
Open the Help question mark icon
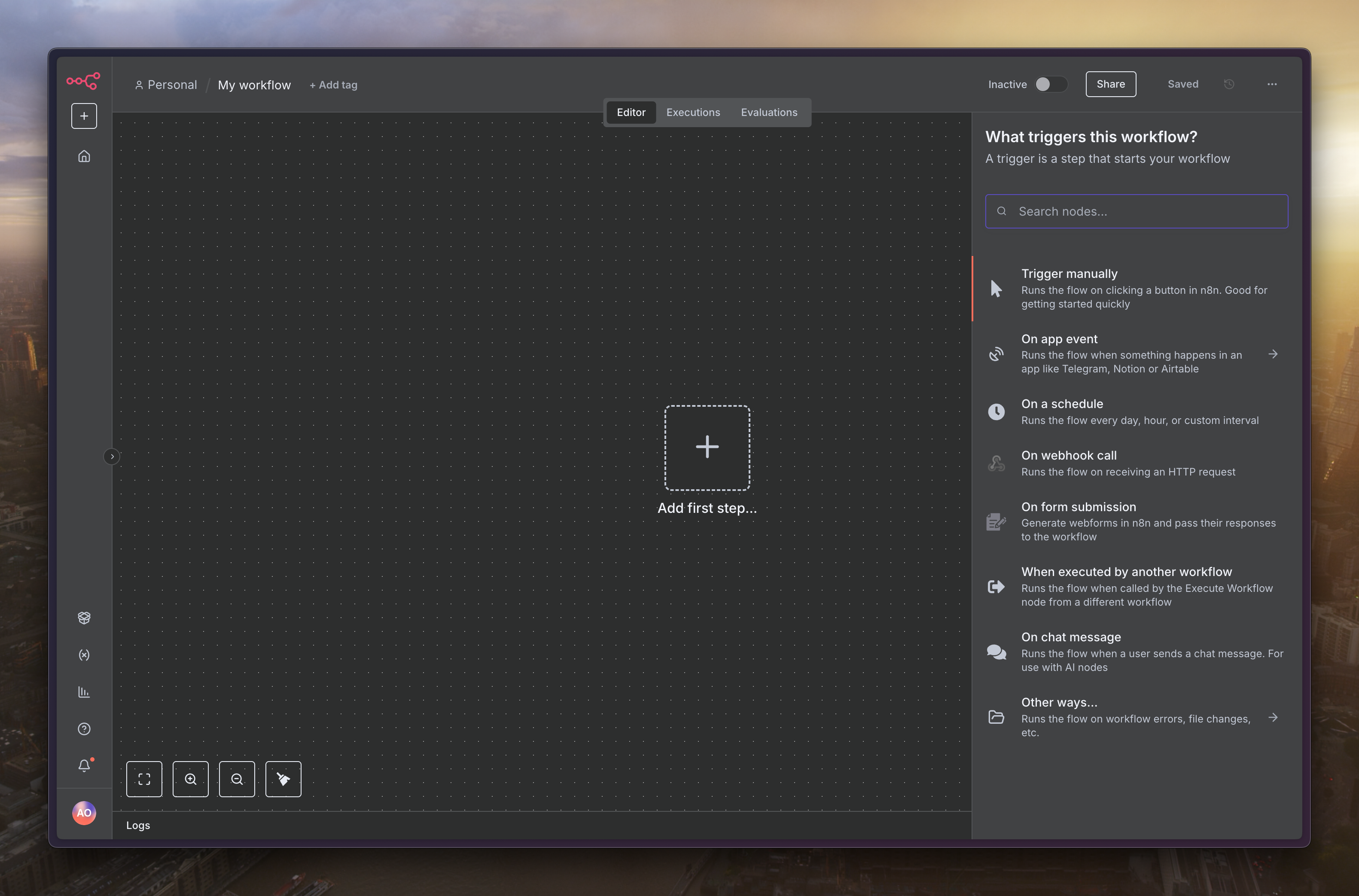click(84, 729)
